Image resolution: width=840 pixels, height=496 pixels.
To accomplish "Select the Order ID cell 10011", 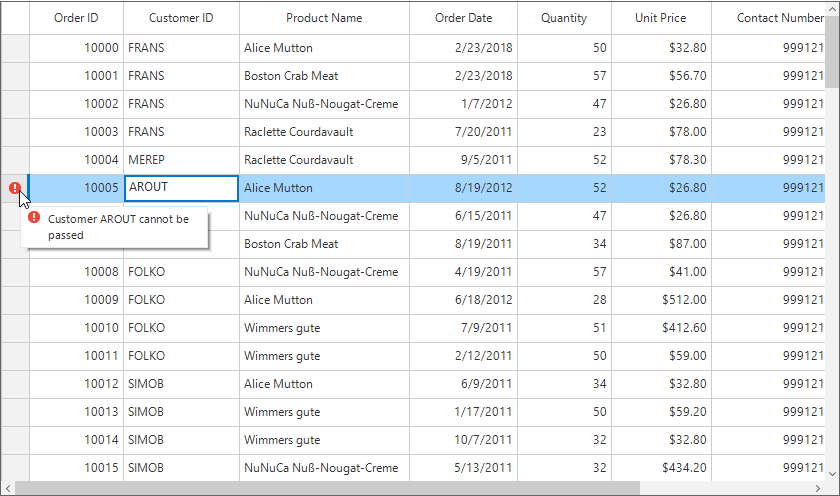I will [x=77, y=356].
